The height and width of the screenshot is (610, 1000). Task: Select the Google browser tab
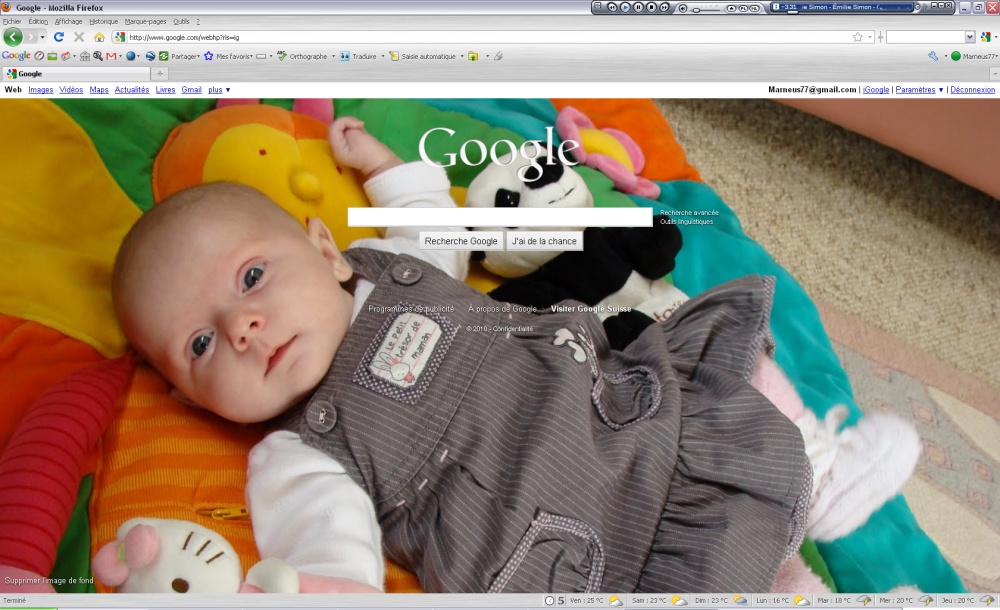[76, 74]
